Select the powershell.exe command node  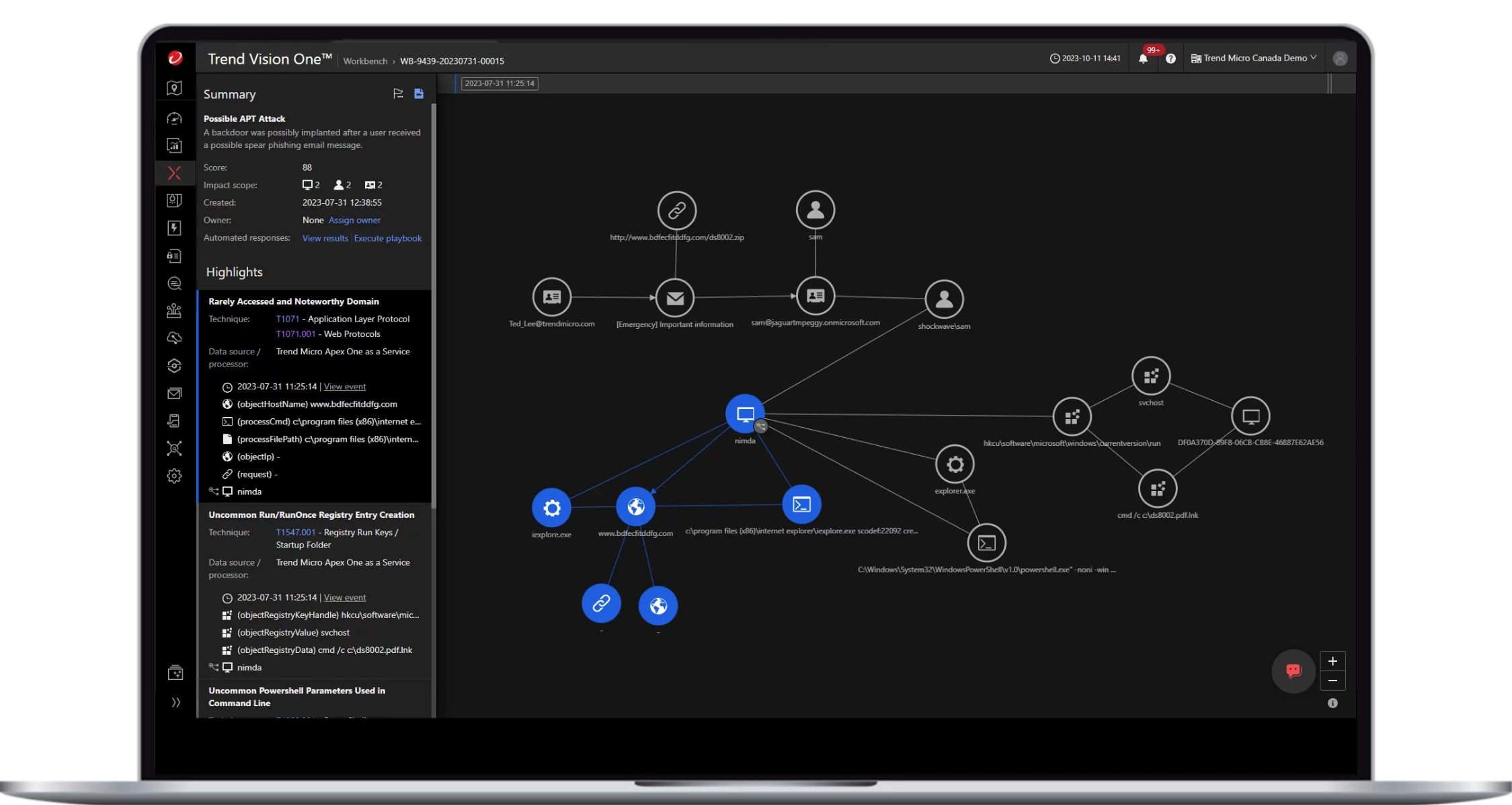(986, 543)
